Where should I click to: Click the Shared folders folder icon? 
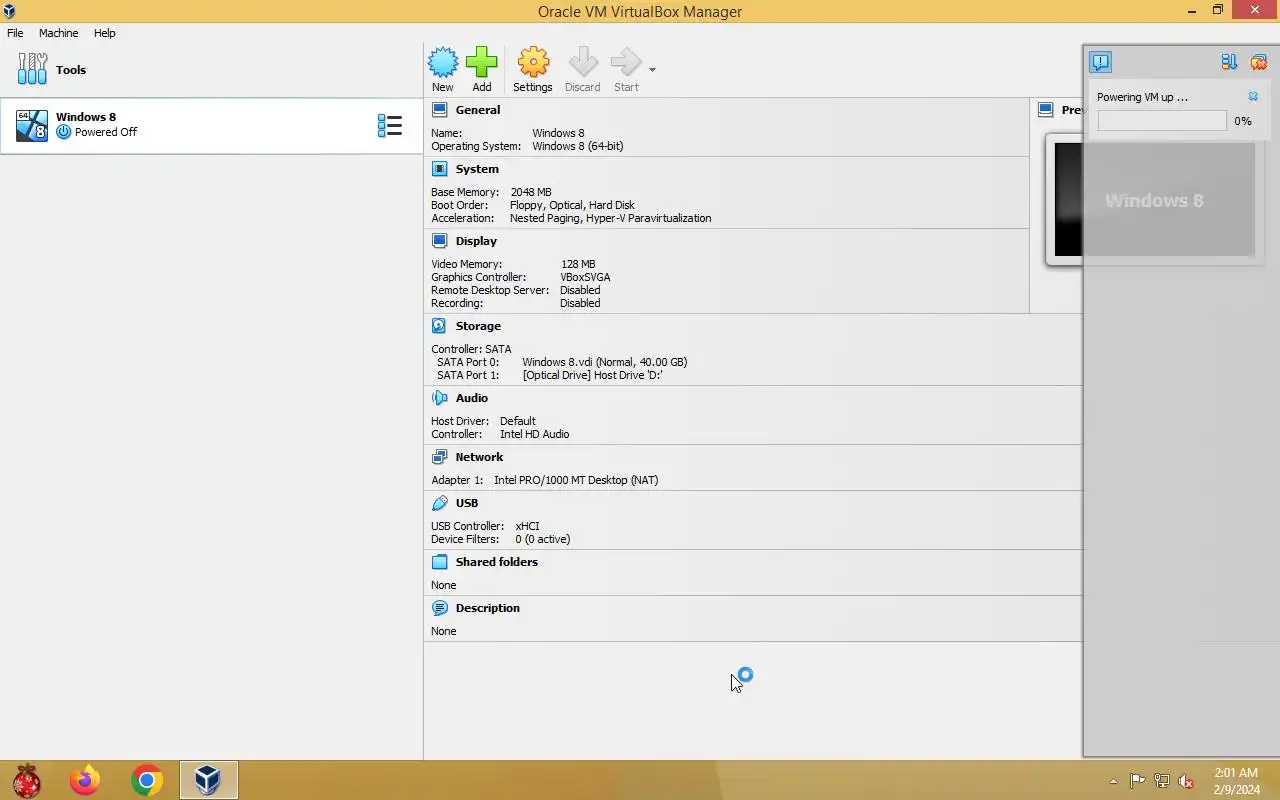[439, 562]
